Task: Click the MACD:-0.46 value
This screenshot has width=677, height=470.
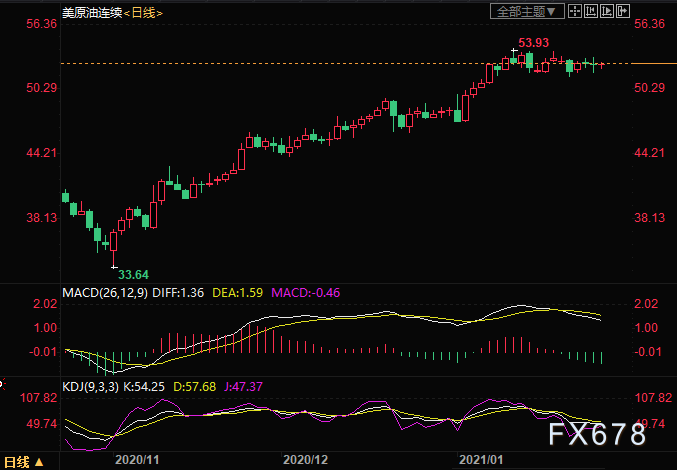Action: [x=306, y=293]
